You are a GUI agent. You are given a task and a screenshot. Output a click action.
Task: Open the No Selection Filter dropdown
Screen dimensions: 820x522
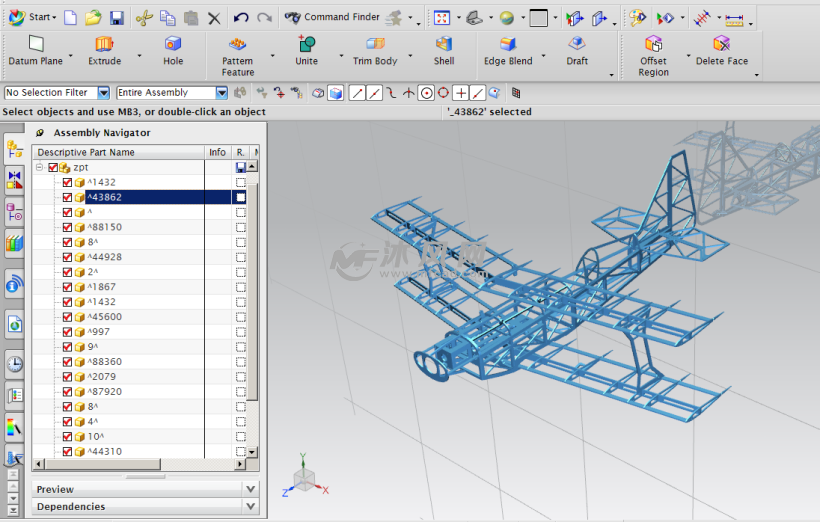click(104, 93)
